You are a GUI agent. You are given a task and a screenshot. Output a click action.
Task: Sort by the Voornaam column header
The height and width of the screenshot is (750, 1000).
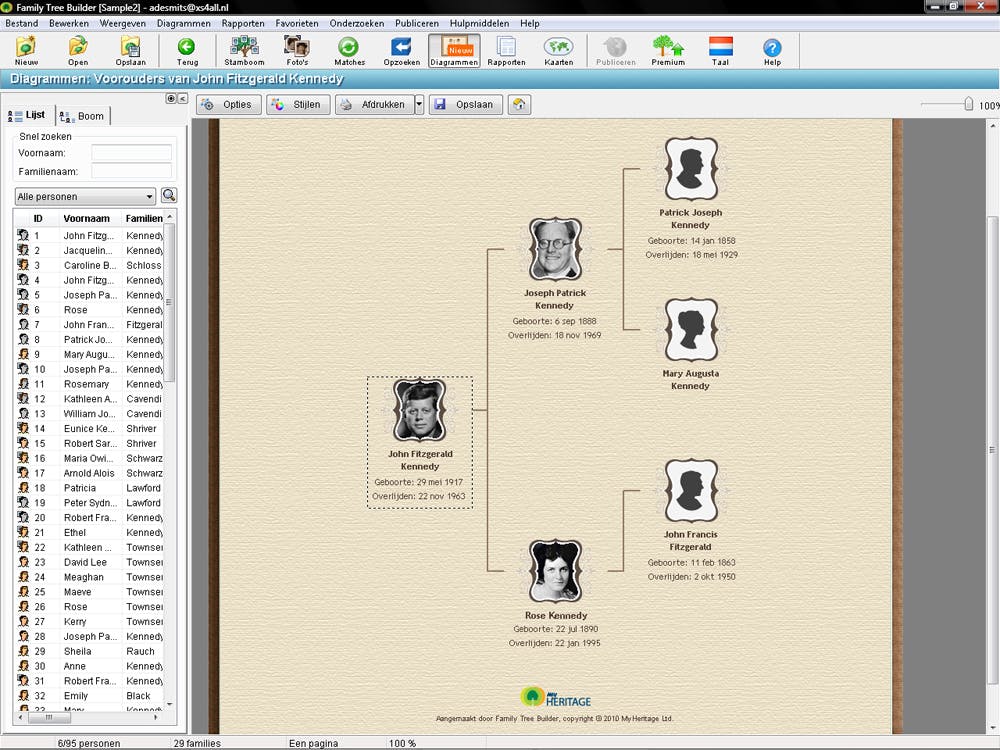click(x=89, y=218)
